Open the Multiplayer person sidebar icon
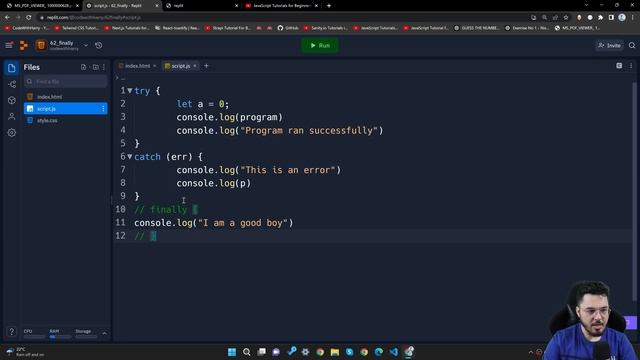 tap(11, 117)
